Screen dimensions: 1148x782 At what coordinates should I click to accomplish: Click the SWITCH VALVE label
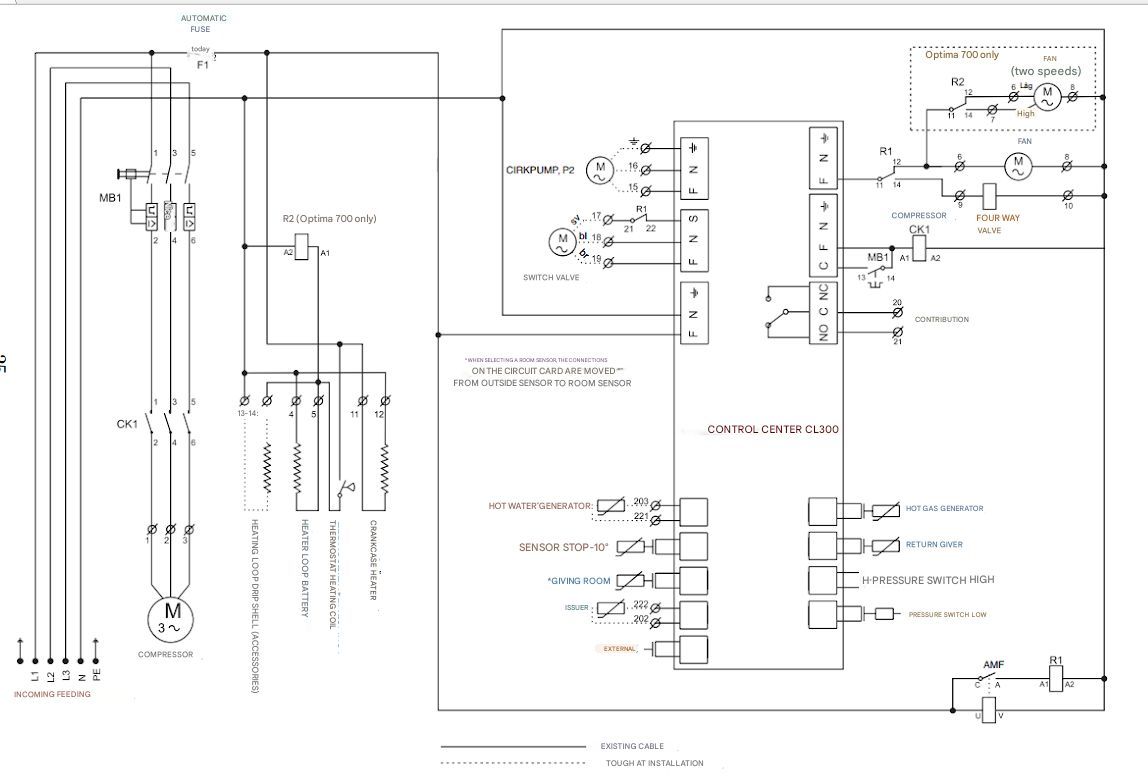[551, 278]
